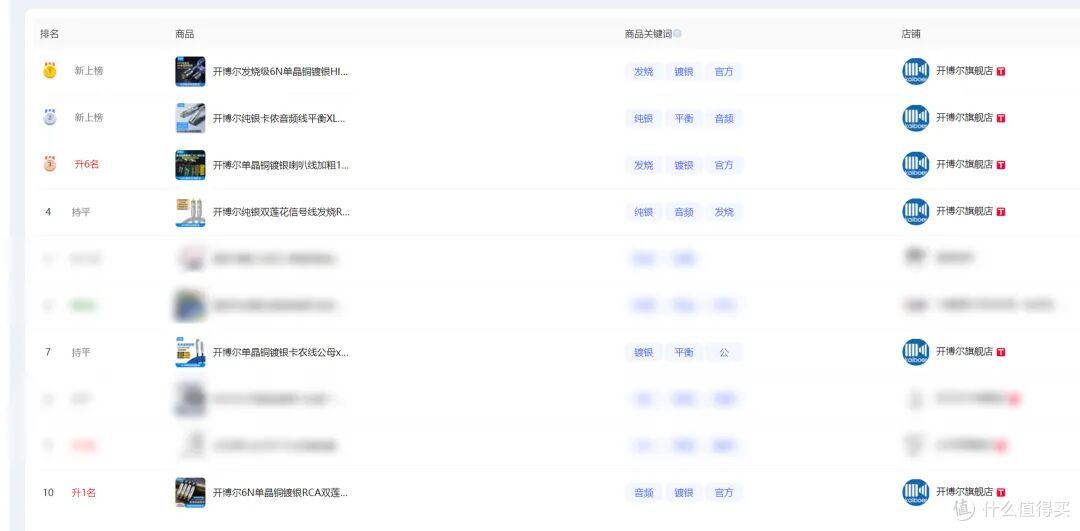Select 纯银 keyword tag in rank 4 row
The width and height of the screenshot is (1080, 531).
tap(643, 212)
